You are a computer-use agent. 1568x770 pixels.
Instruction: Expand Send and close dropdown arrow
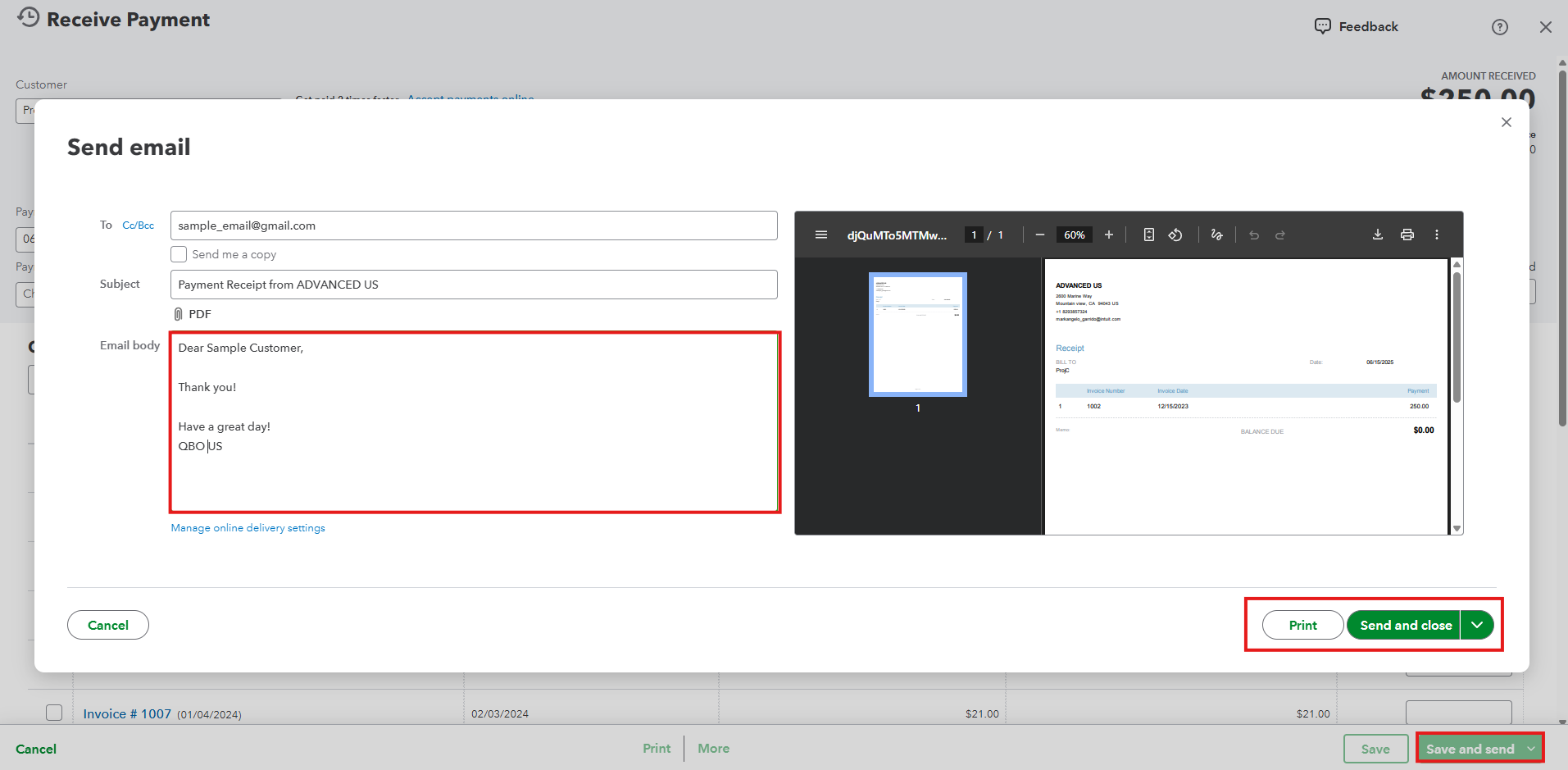(x=1476, y=625)
